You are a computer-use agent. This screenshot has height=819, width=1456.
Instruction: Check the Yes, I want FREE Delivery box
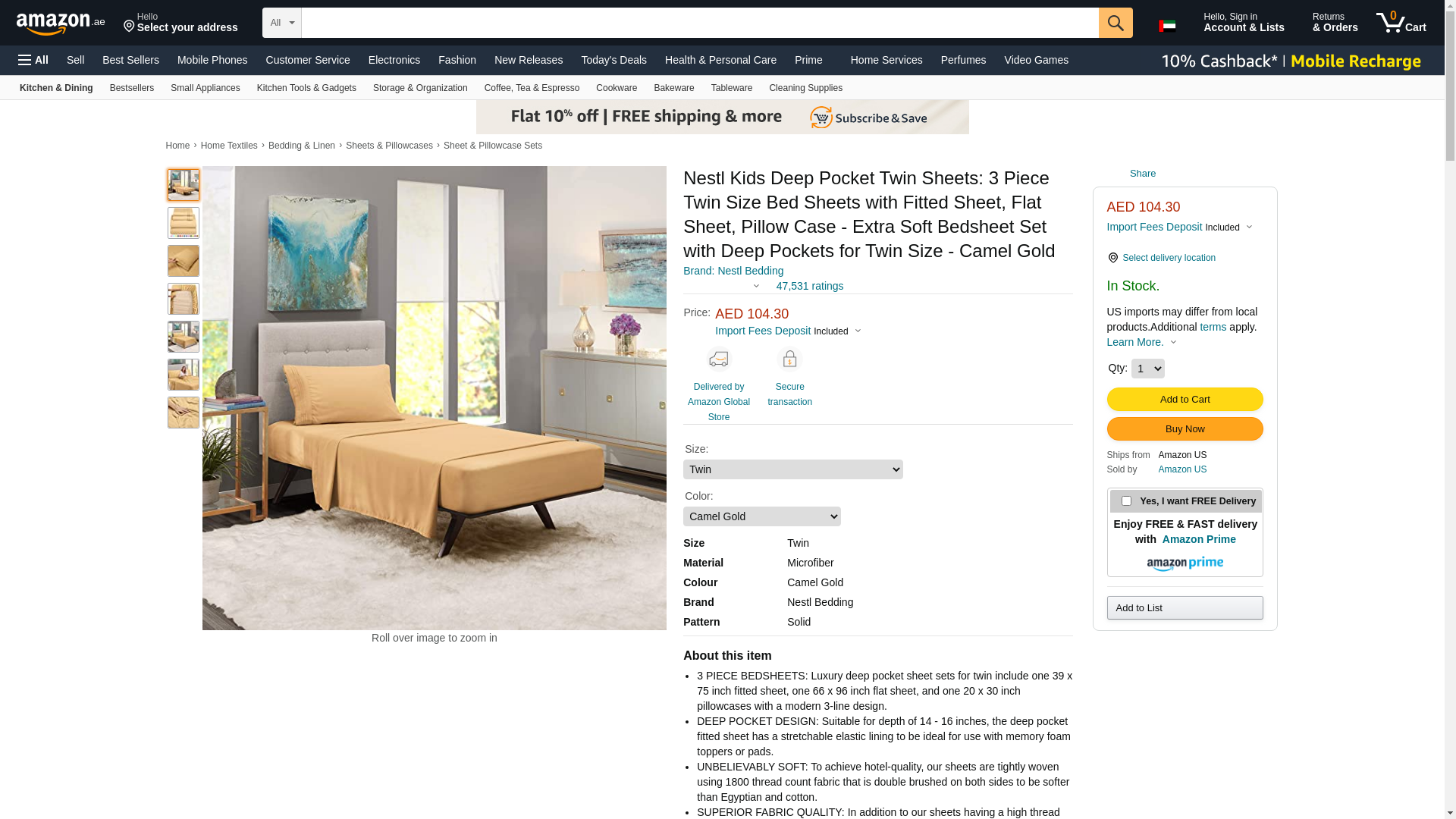tap(1126, 501)
